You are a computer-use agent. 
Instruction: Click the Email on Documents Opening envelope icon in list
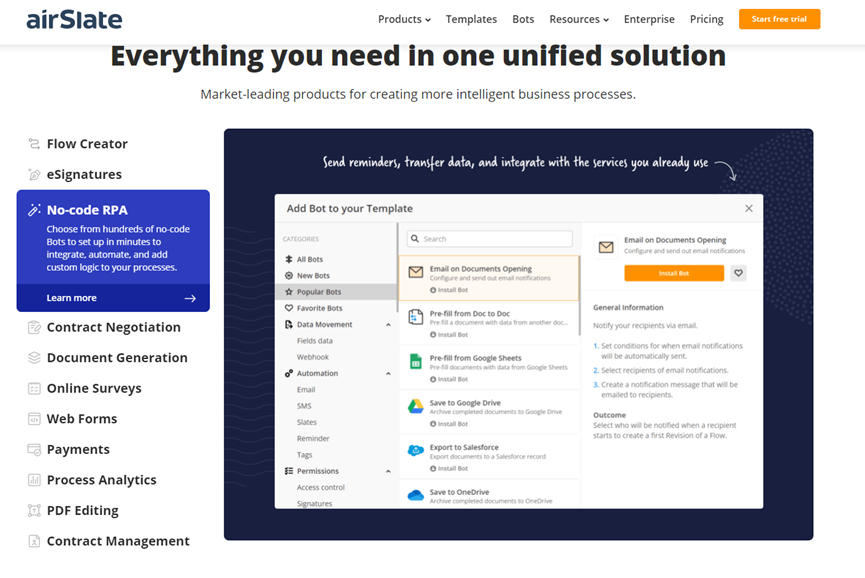point(415,272)
